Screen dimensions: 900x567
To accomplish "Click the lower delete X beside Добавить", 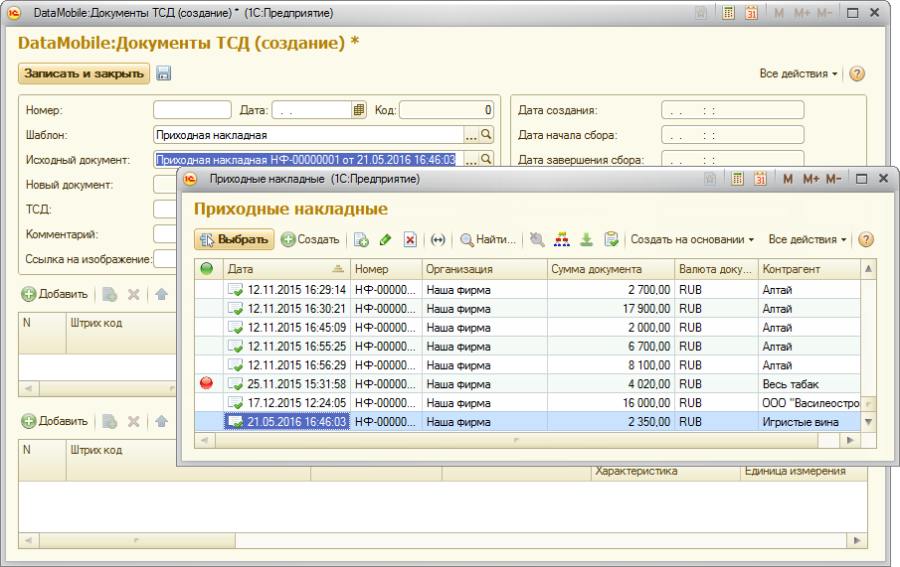I will [133, 421].
